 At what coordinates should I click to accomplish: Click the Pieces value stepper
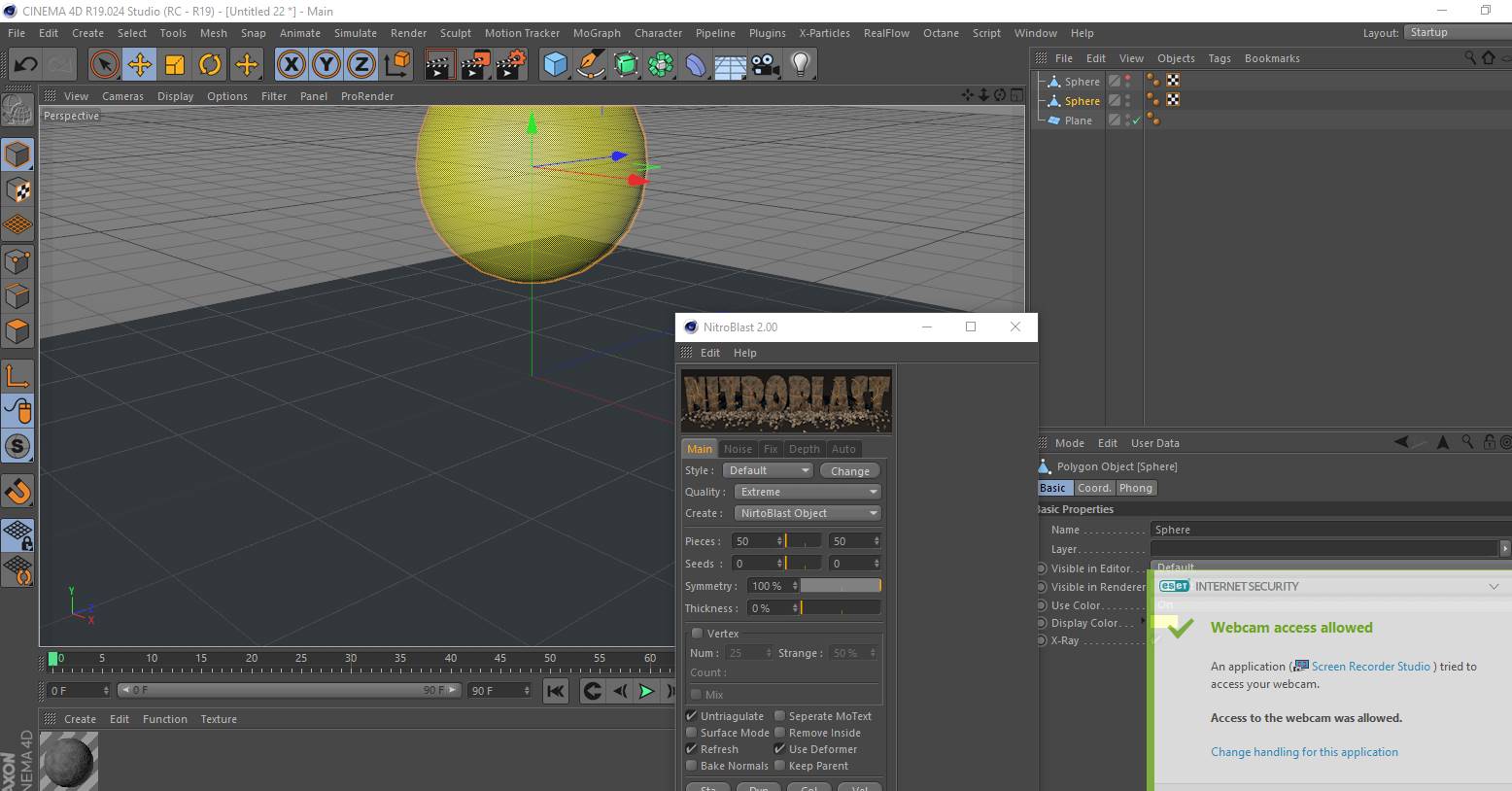[778, 541]
